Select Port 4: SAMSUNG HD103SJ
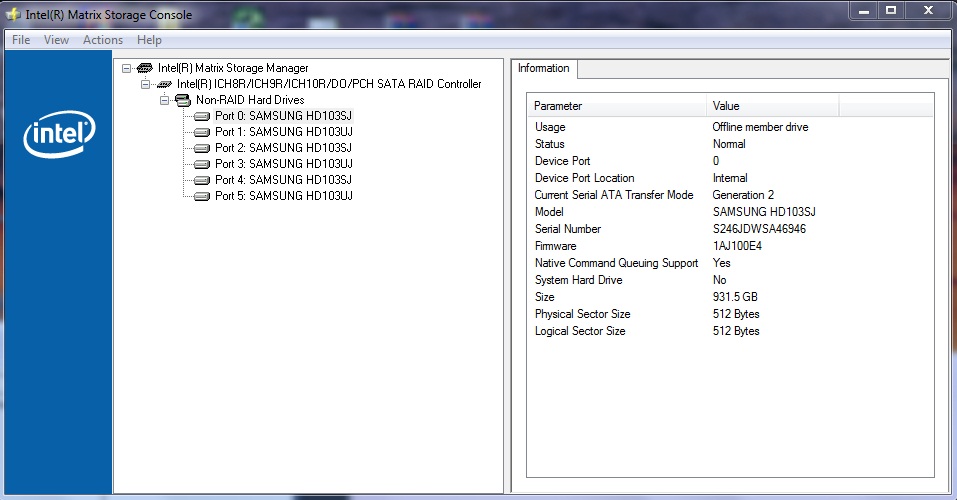957x500 pixels. coord(283,179)
